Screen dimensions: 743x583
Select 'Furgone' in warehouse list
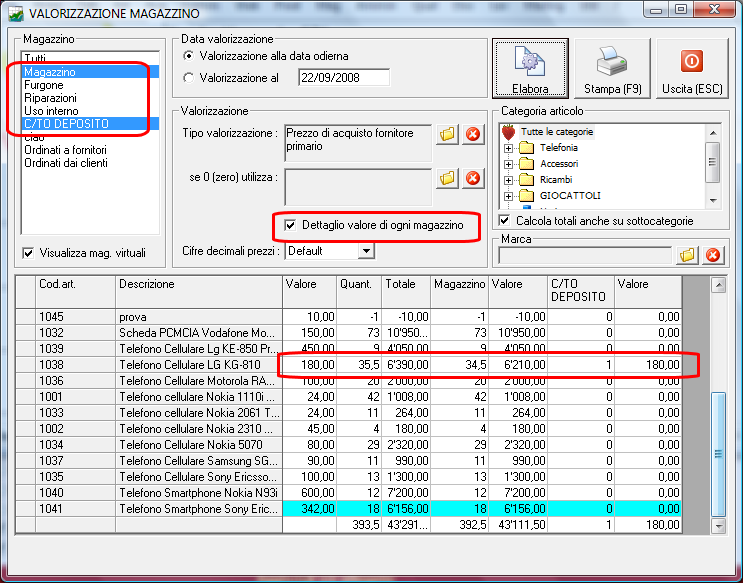pyautogui.click(x=90, y=85)
